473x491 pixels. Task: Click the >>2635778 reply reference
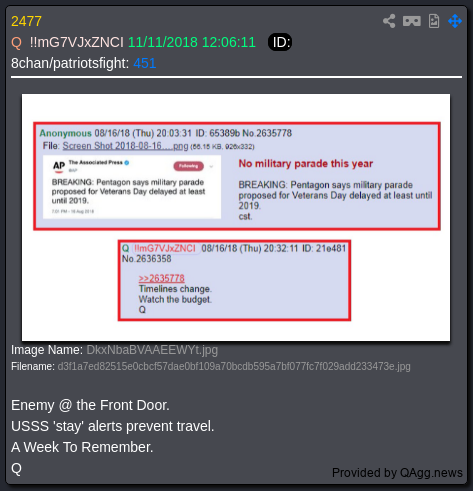[x=161, y=278]
